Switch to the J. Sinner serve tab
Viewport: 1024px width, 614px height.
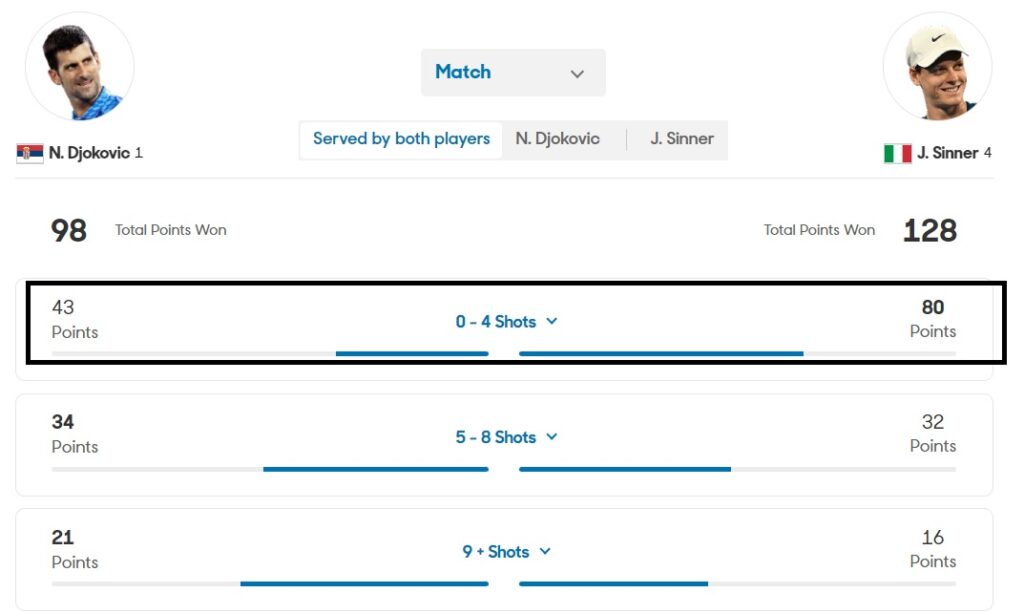[x=681, y=139]
